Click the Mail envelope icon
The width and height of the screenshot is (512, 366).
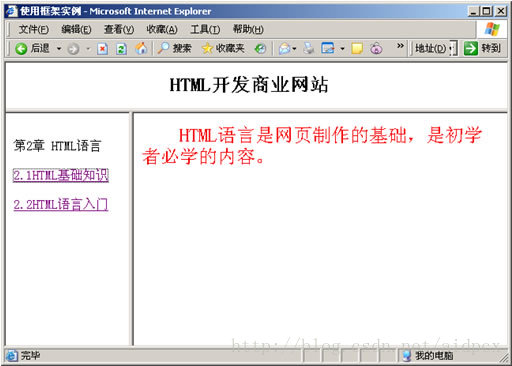(x=284, y=49)
